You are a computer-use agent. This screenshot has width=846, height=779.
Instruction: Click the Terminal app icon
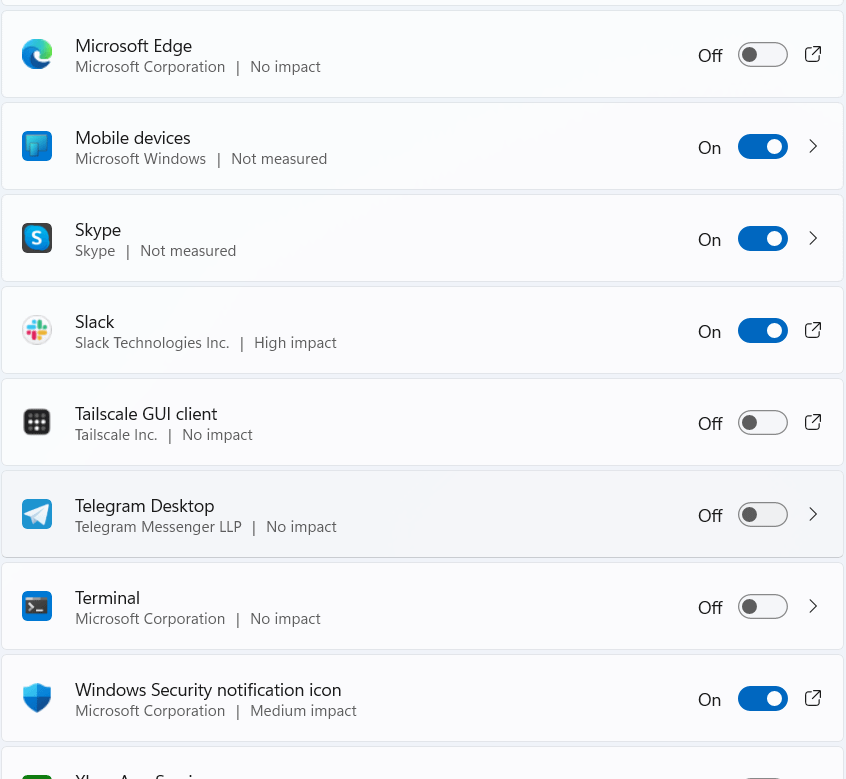37,606
